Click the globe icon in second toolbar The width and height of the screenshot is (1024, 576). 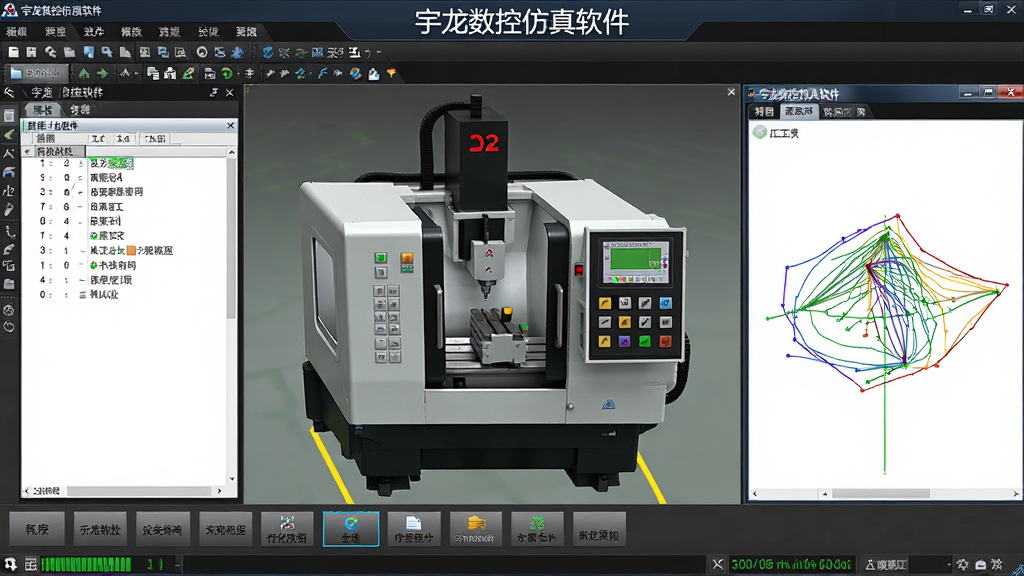pos(355,74)
